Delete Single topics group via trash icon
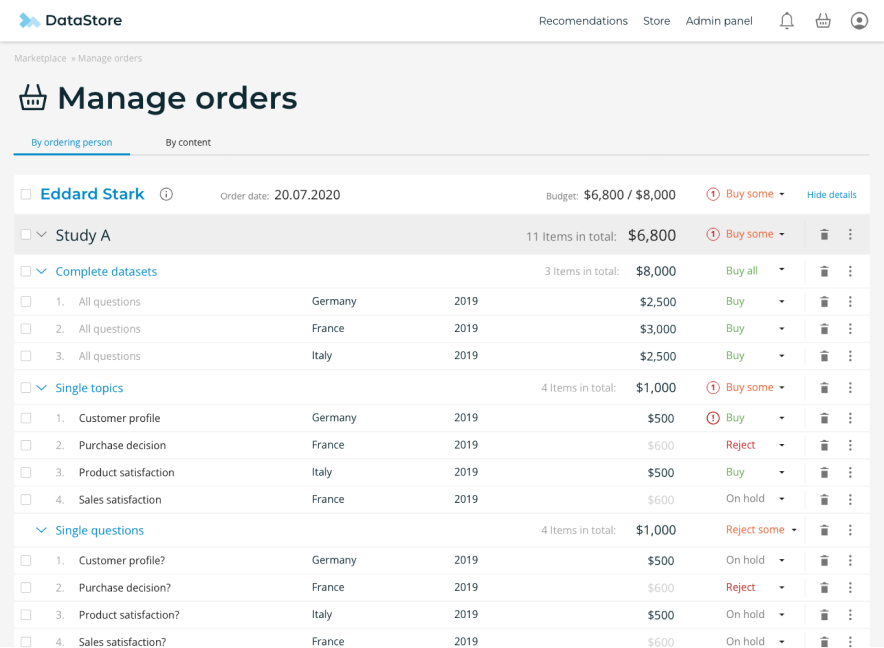Image resolution: width=884 pixels, height=648 pixels. coord(824,387)
